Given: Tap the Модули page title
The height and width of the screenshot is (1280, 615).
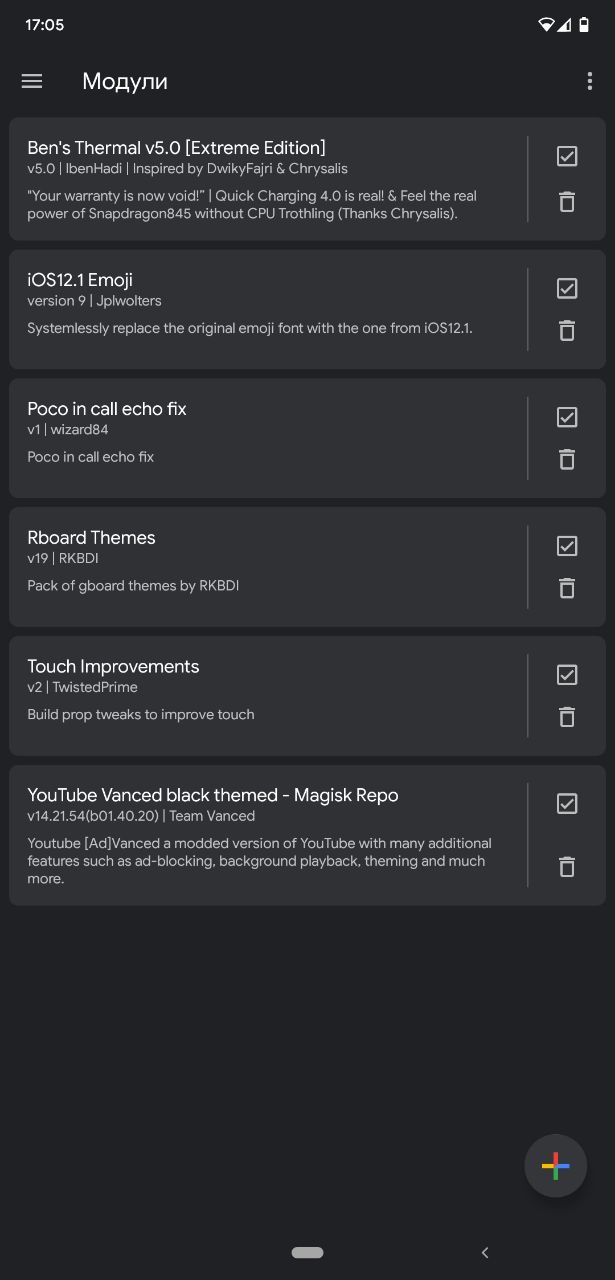Looking at the screenshot, I should [125, 82].
